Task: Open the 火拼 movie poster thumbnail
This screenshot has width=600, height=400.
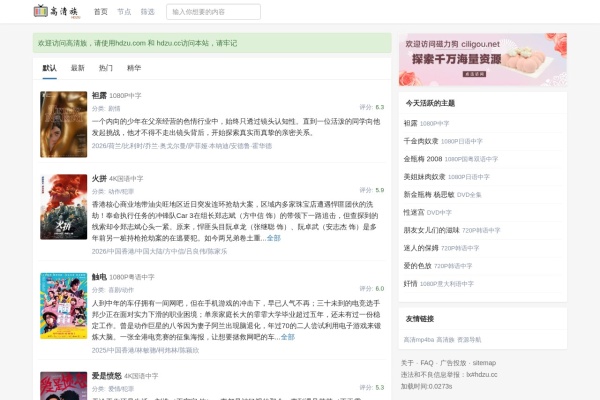Action: (x=64, y=207)
